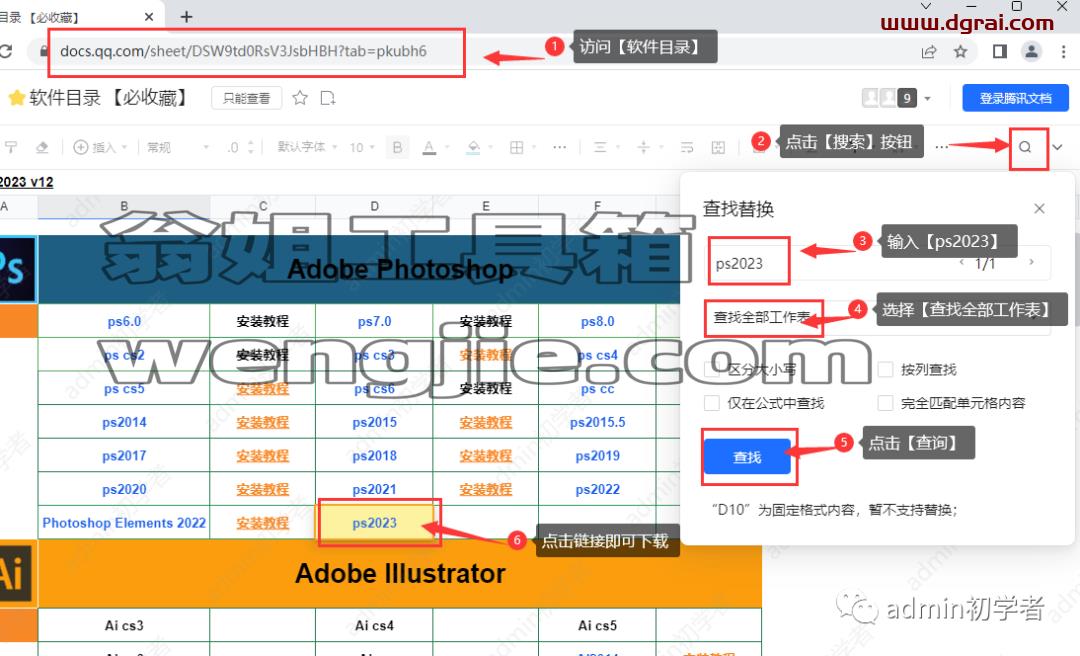Image resolution: width=1080 pixels, height=656 pixels.
Task: Open the browser three-dot menu
Action: tap(1064, 52)
